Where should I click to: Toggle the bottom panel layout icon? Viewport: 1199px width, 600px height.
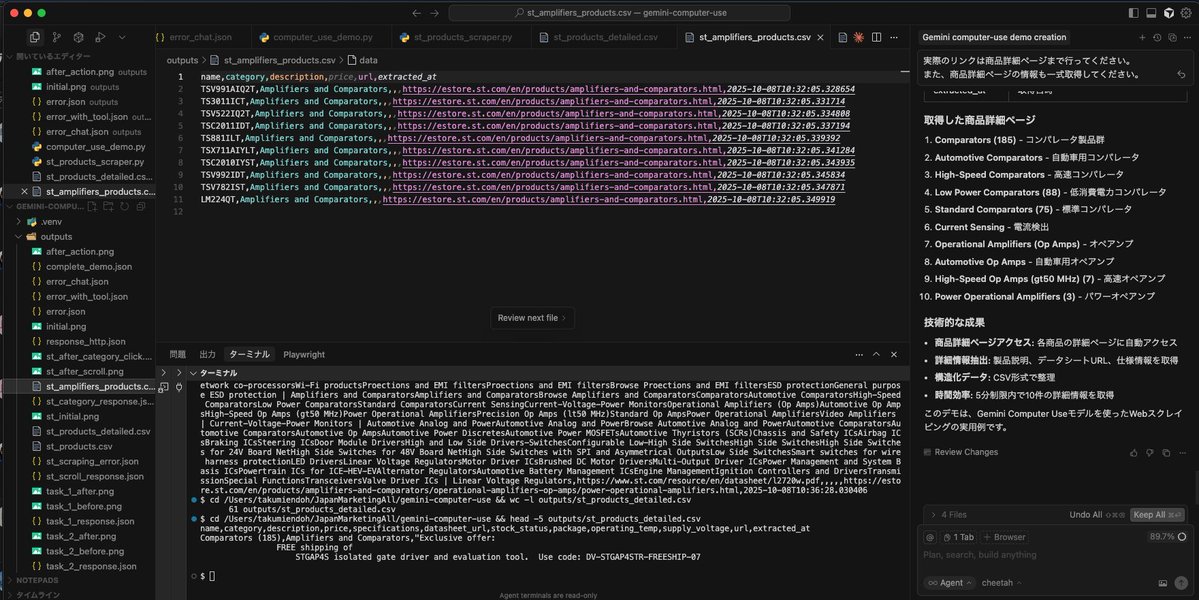pos(1151,13)
